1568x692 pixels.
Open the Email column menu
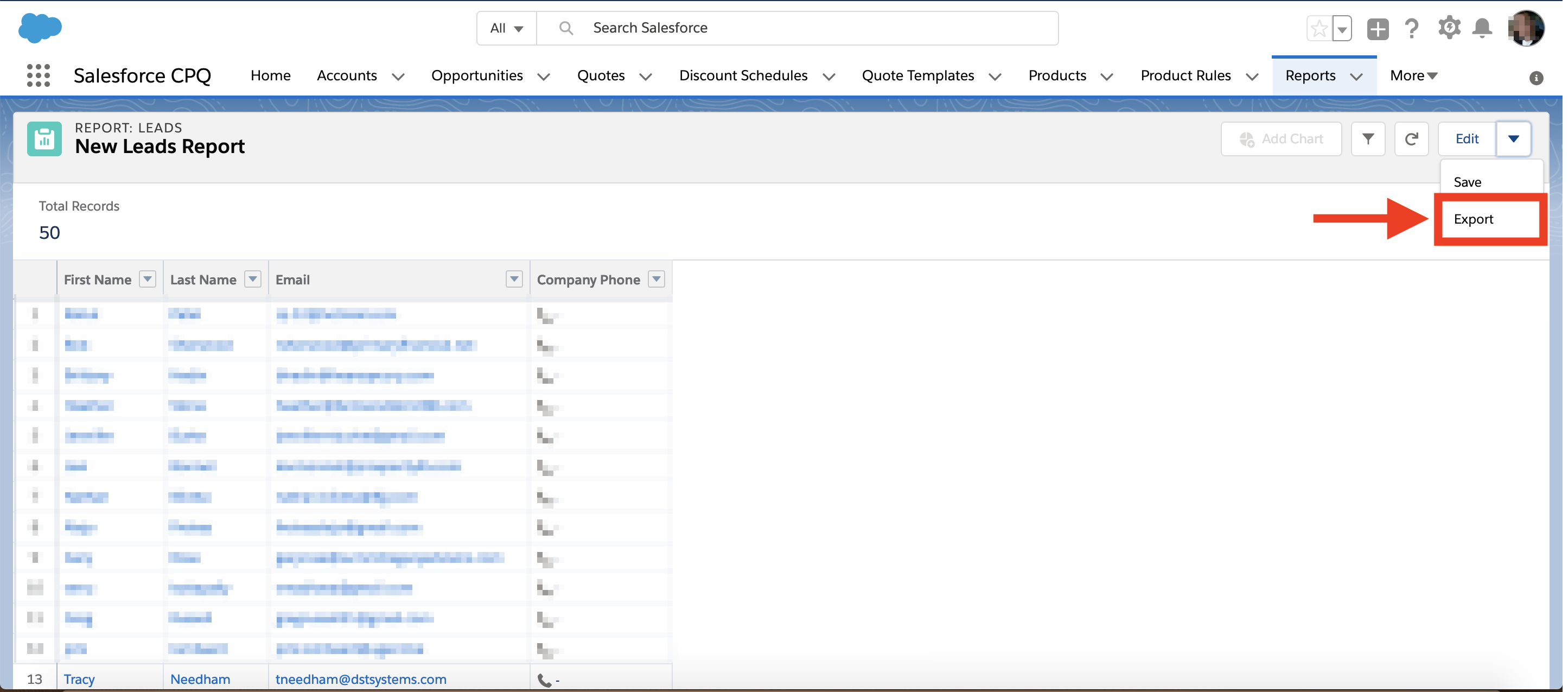click(514, 279)
